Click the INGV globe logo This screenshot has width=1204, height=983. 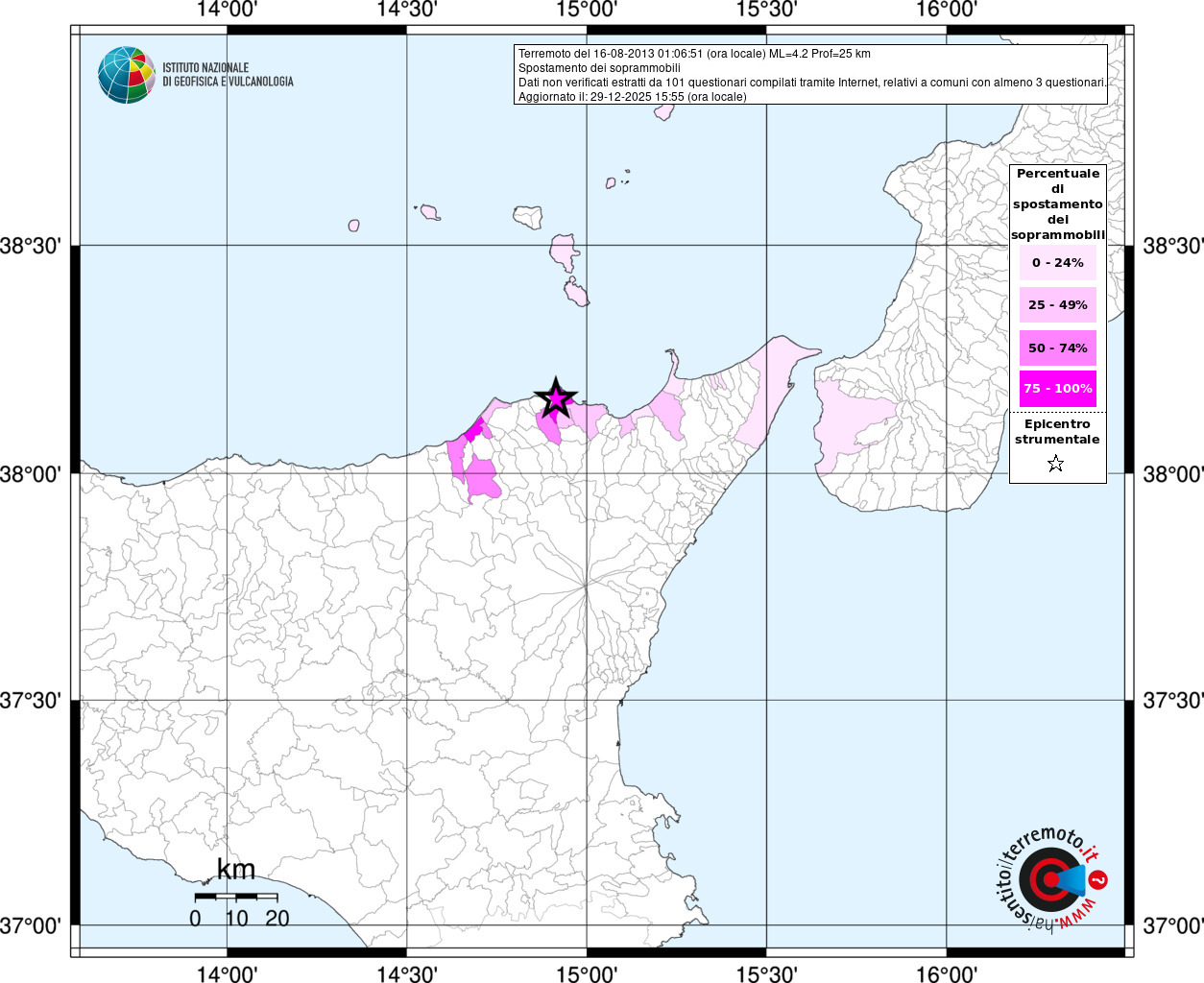point(127,75)
